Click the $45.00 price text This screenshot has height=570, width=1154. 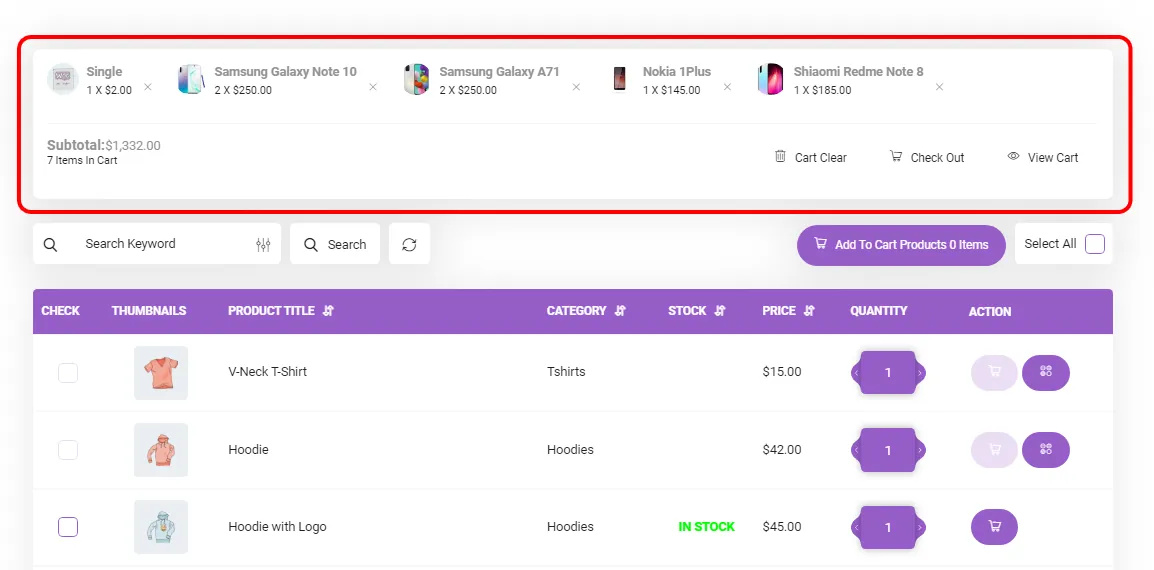coord(782,527)
